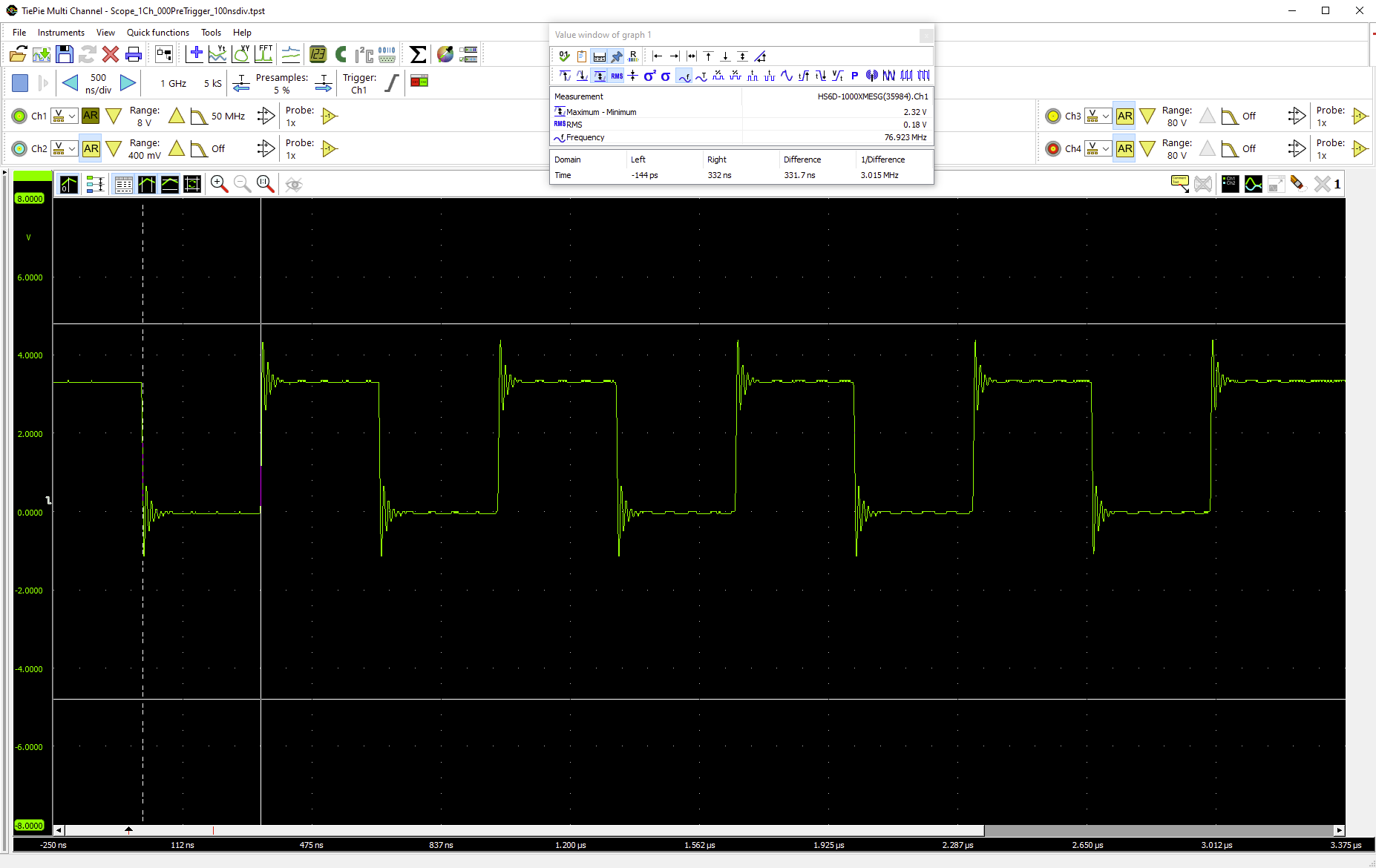Open the Quick functions menu
The image size is (1376, 868).
tap(158, 33)
